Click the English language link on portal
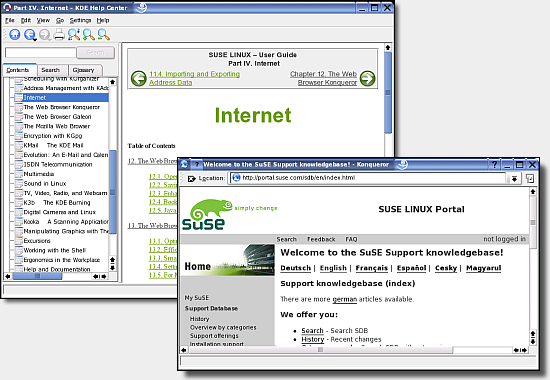Viewport: 550px width, 380px height. 333,268
